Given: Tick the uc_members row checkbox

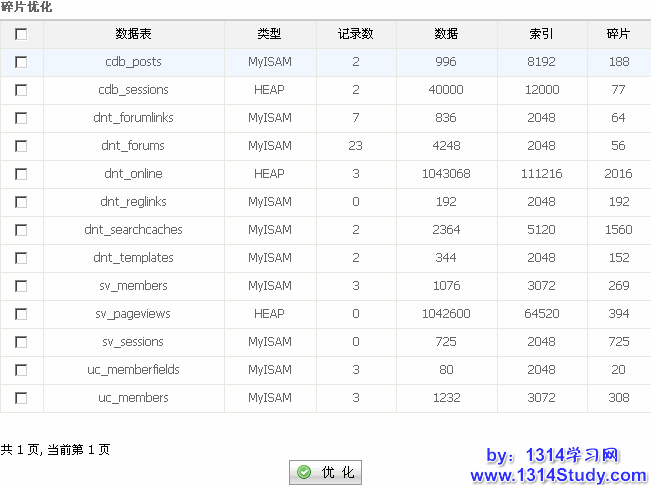Looking at the screenshot, I should click(x=22, y=398).
